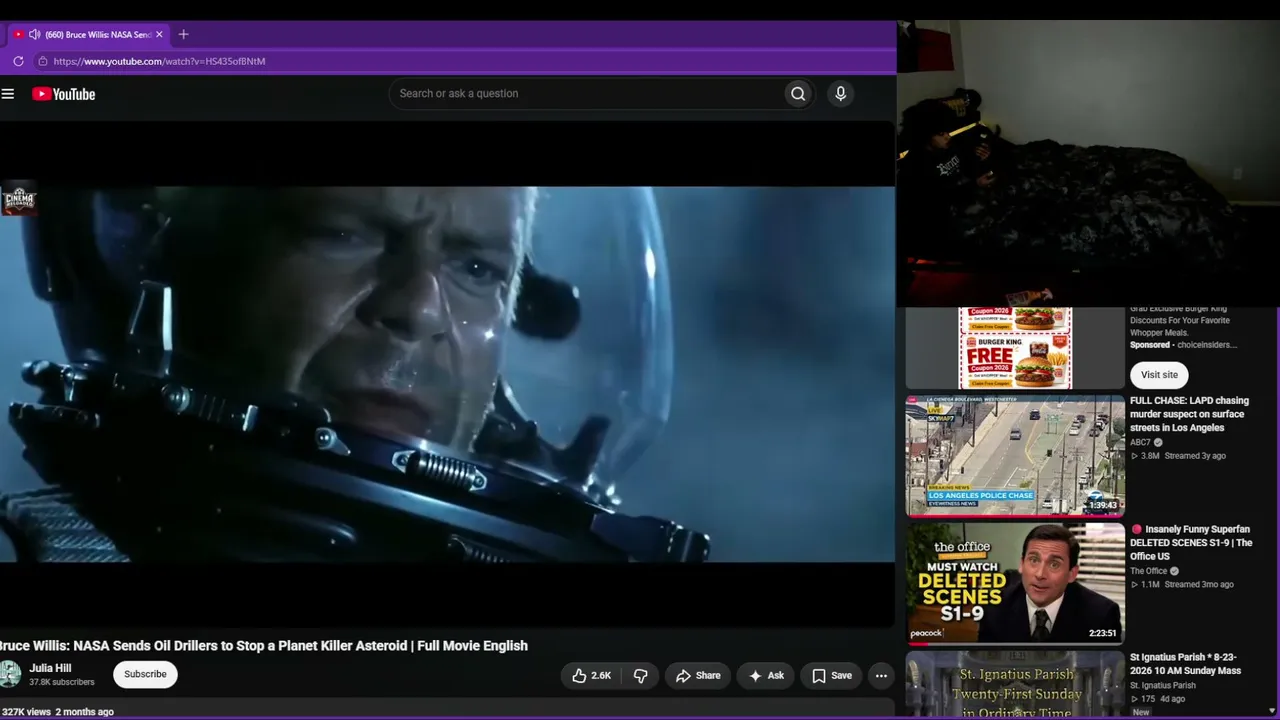Play the St. Ignatius Parish Mass thumbnail
The height and width of the screenshot is (720, 1280).
point(1015,685)
